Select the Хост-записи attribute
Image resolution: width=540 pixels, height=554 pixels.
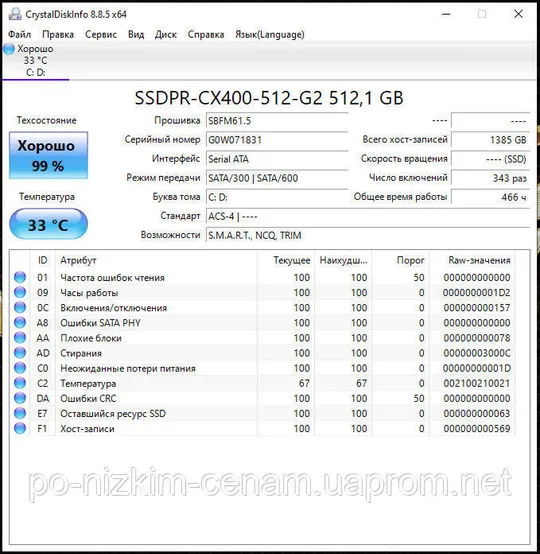tap(87, 429)
